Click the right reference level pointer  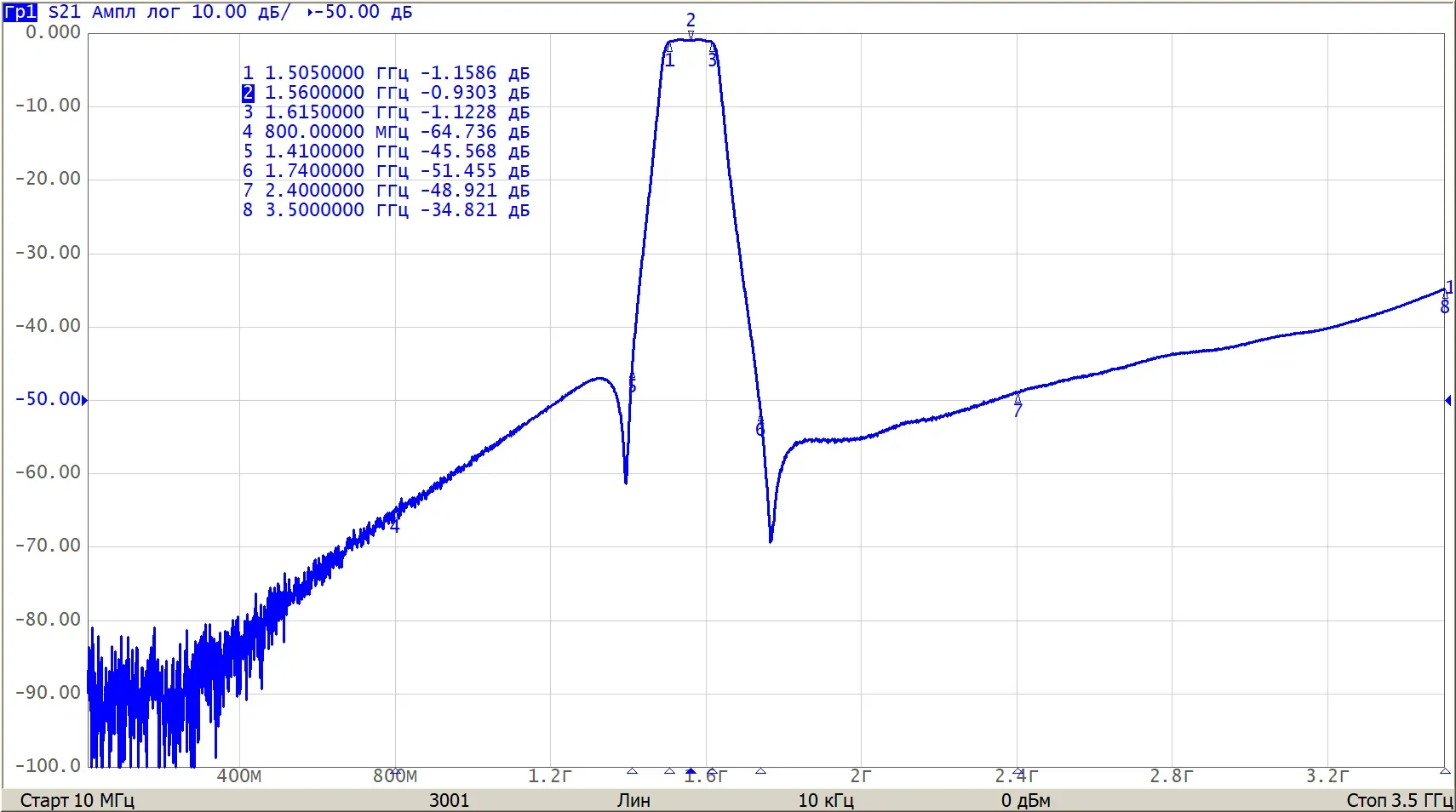coord(1447,400)
